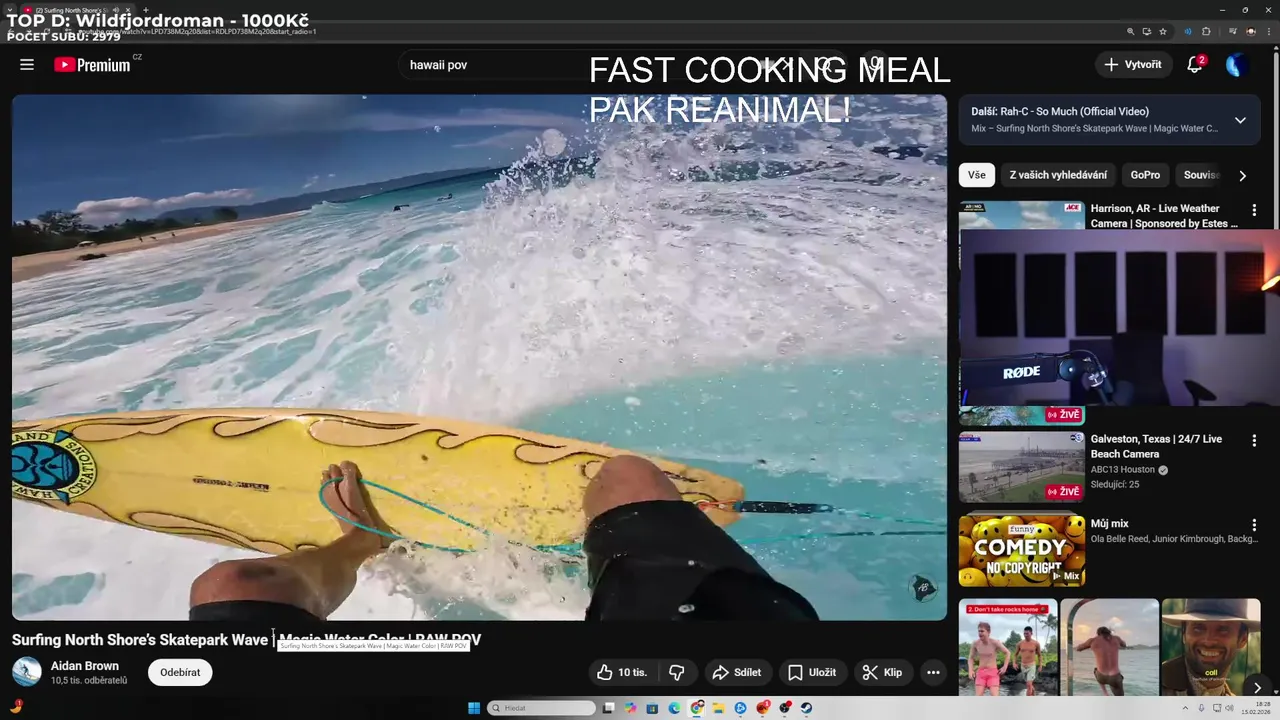This screenshot has height=720, width=1280.
Task: Open the account avatar menu
Action: [1237, 64]
